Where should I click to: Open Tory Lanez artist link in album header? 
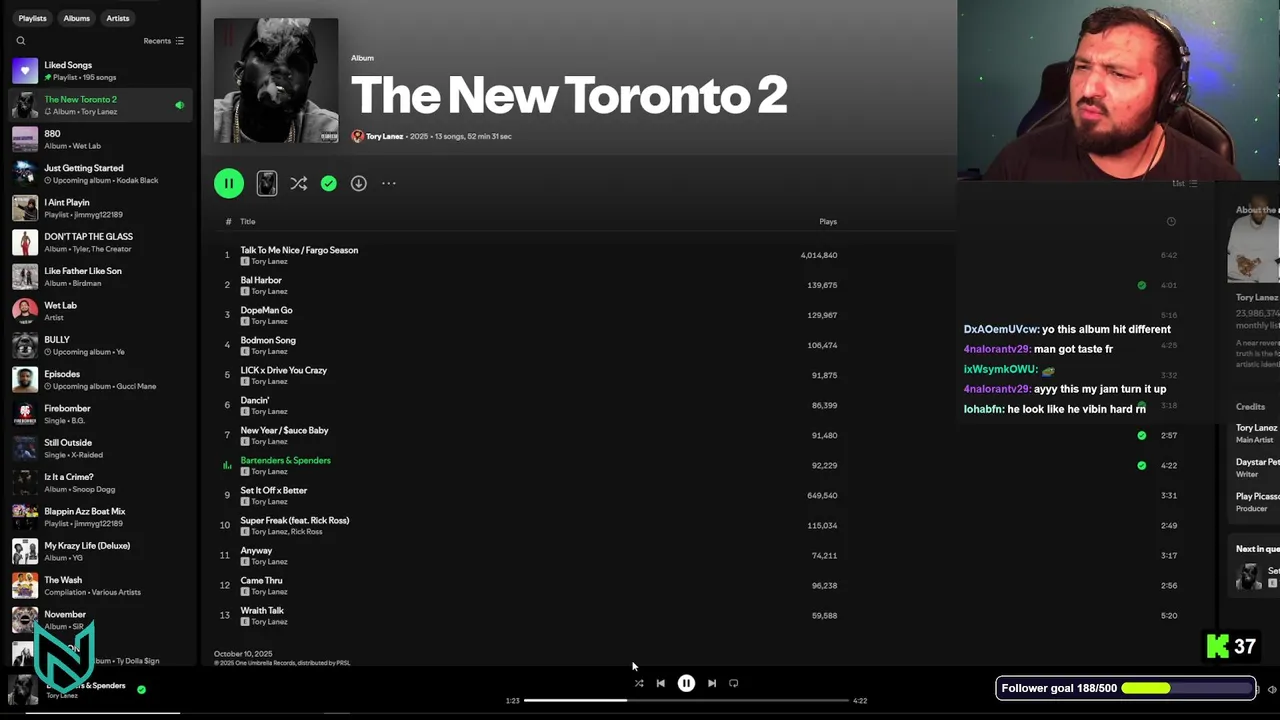pyautogui.click(x=384, y=136)
